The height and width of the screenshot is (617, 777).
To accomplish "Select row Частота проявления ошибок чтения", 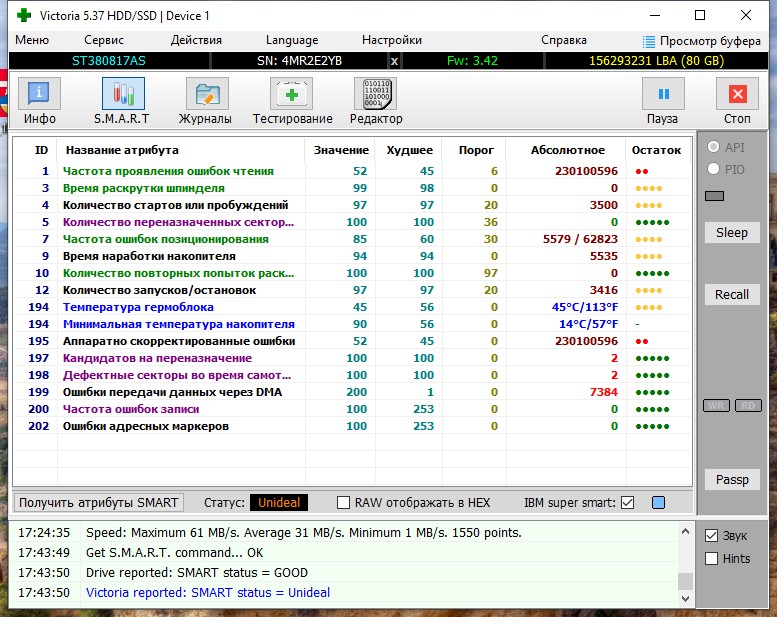I will (352, 171).
